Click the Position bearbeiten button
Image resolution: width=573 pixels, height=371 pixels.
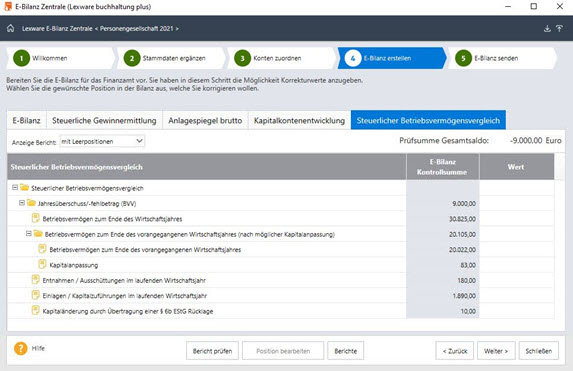(x=283, y=351)
